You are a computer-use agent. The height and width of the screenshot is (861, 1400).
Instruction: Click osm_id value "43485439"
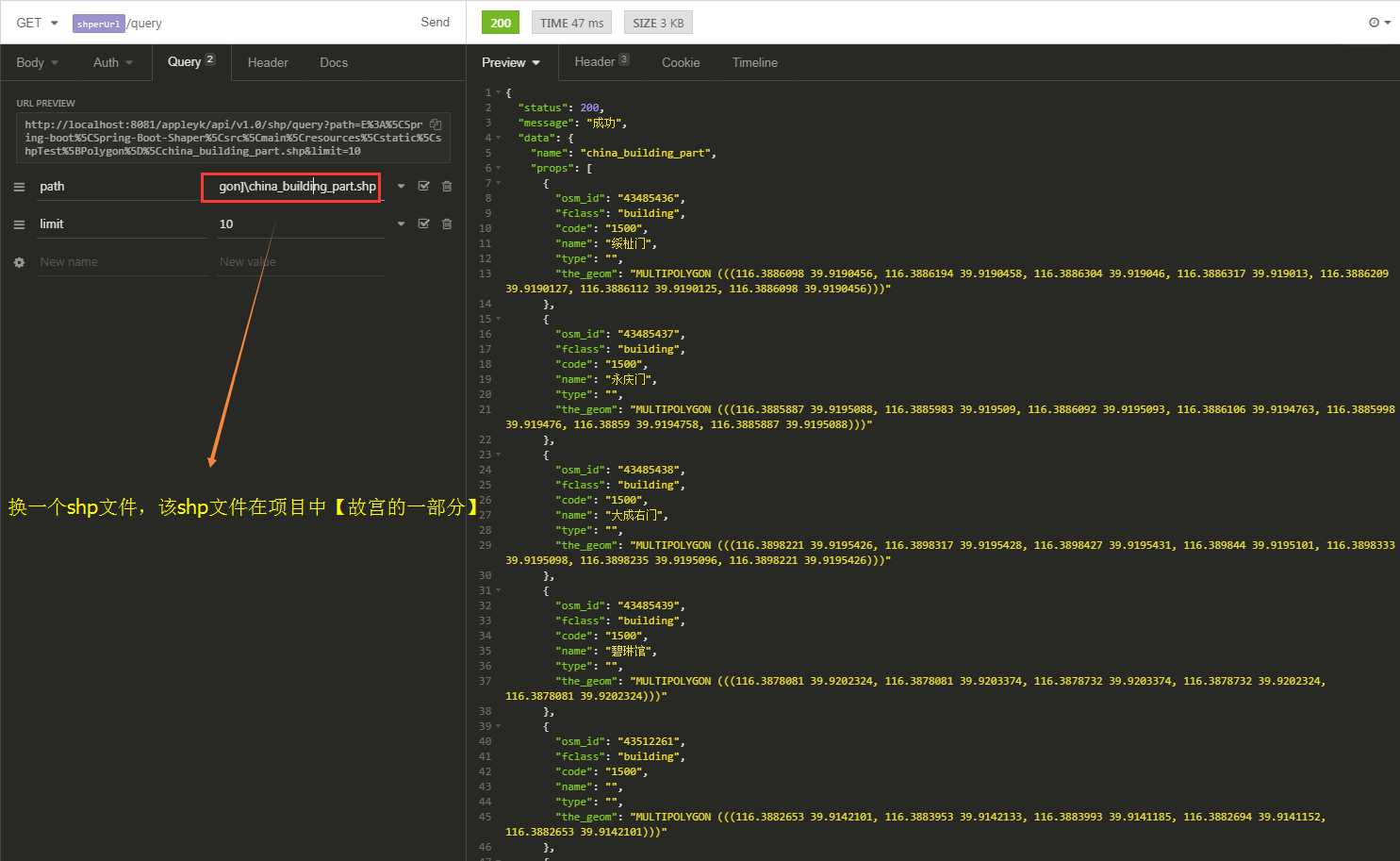click(x=651, y=605)
